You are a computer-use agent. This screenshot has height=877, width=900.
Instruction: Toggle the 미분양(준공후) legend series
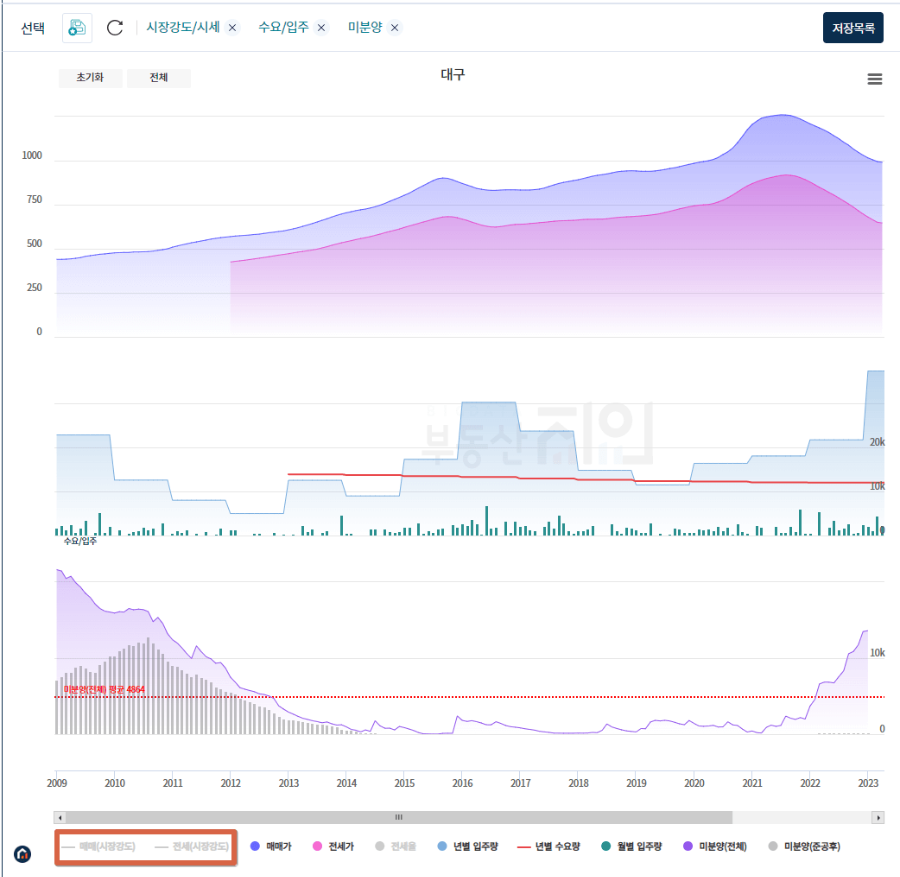804,847
